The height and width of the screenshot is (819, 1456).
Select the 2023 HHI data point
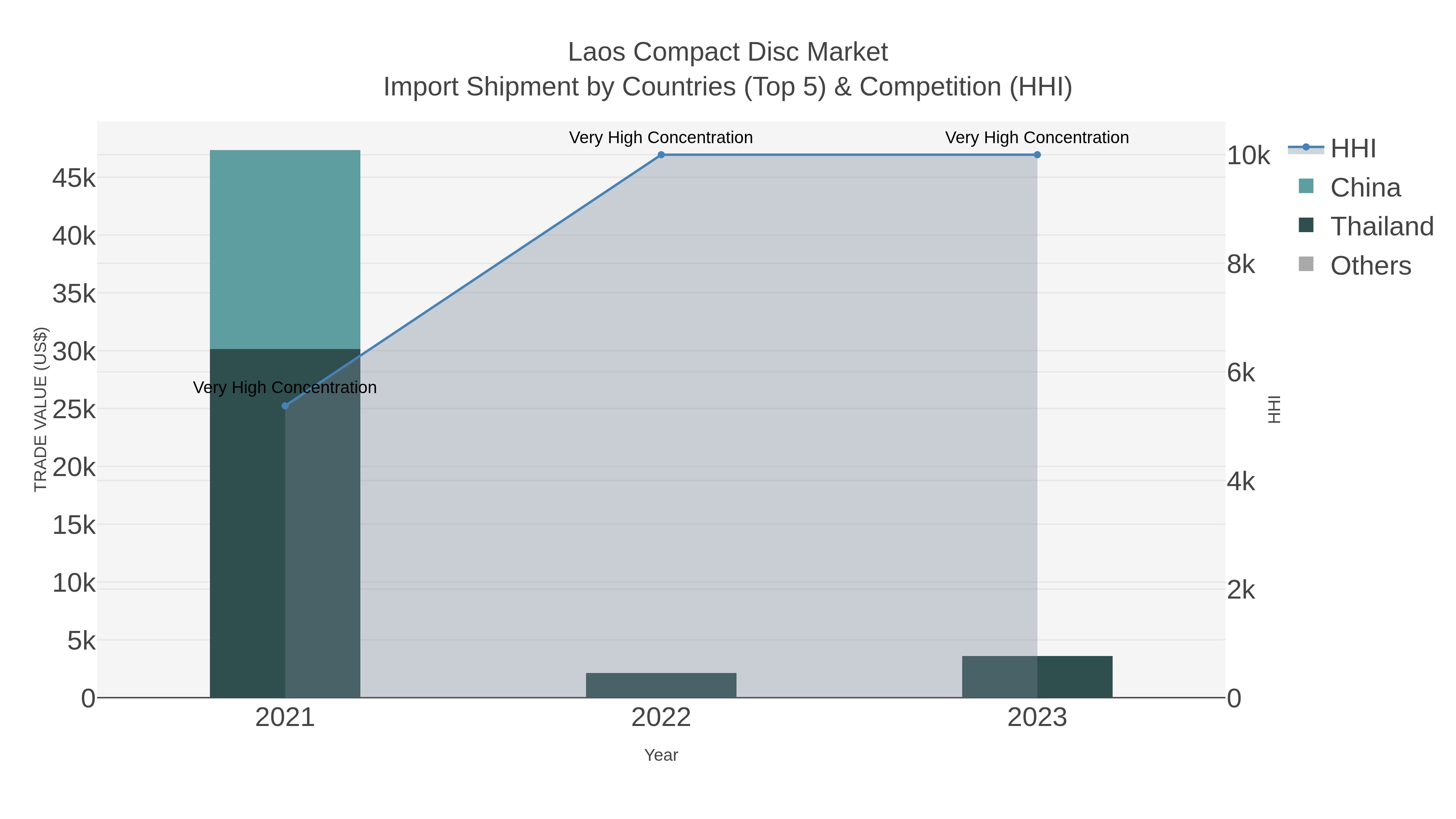[1037, 155]
